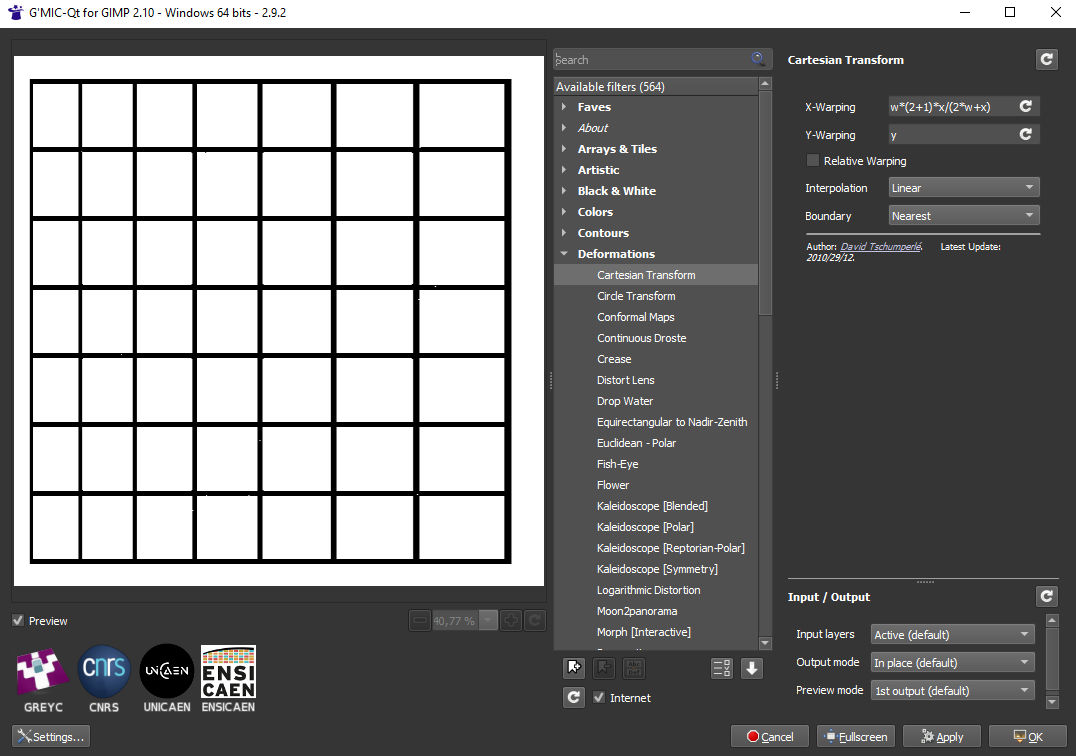This screenshot has width=1076, height=756.
Task: Click the reset zoom preview button
Action: 535,621
